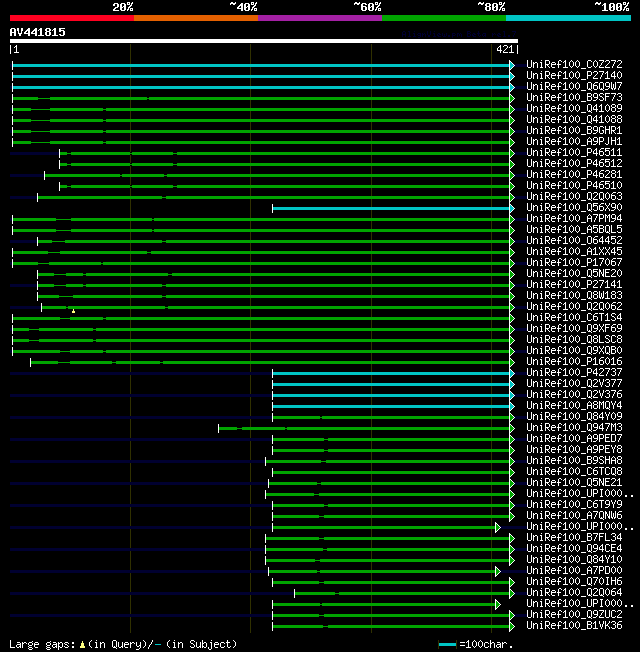
Task: Open hit UniRef100_Q6Q9W7
Action: point(574,86)
